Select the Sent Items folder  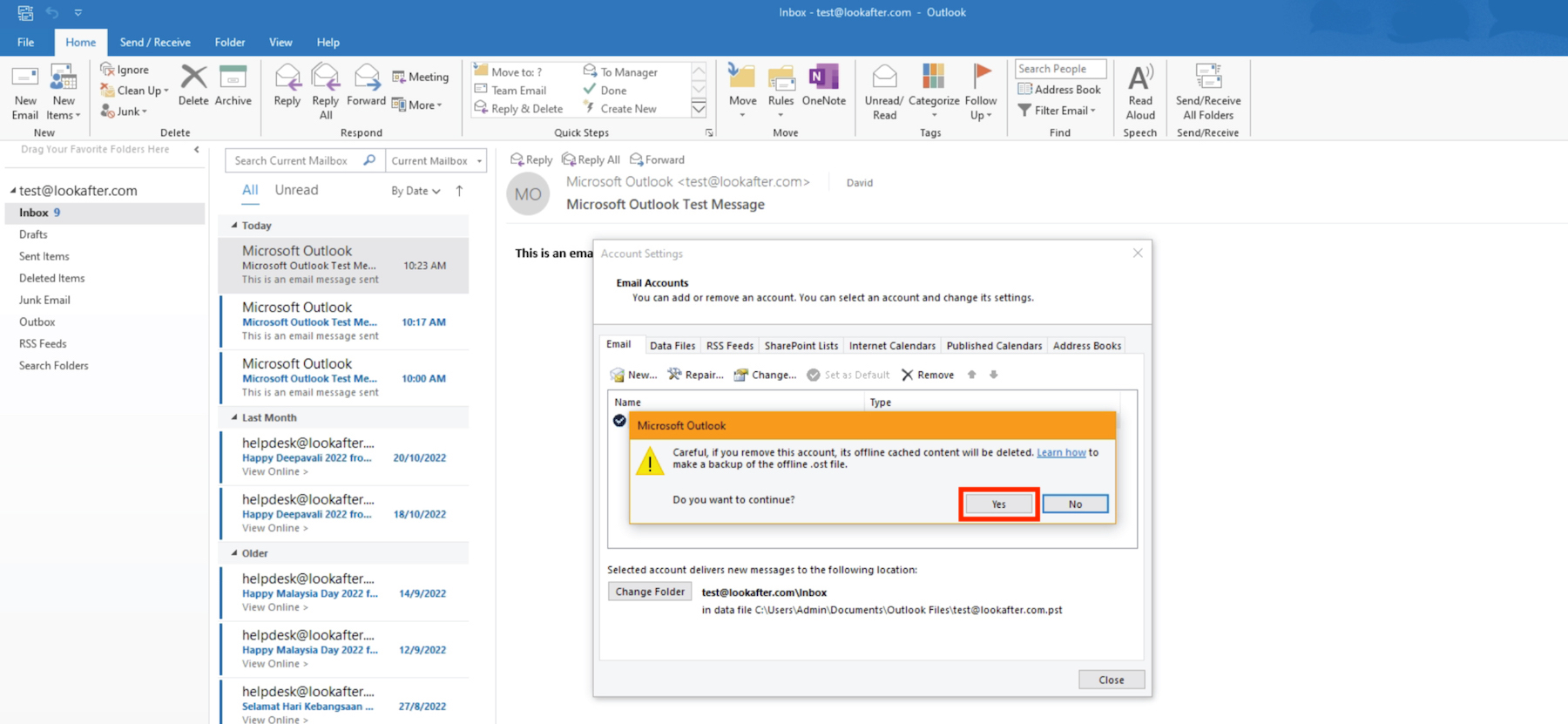coord(44,256)
